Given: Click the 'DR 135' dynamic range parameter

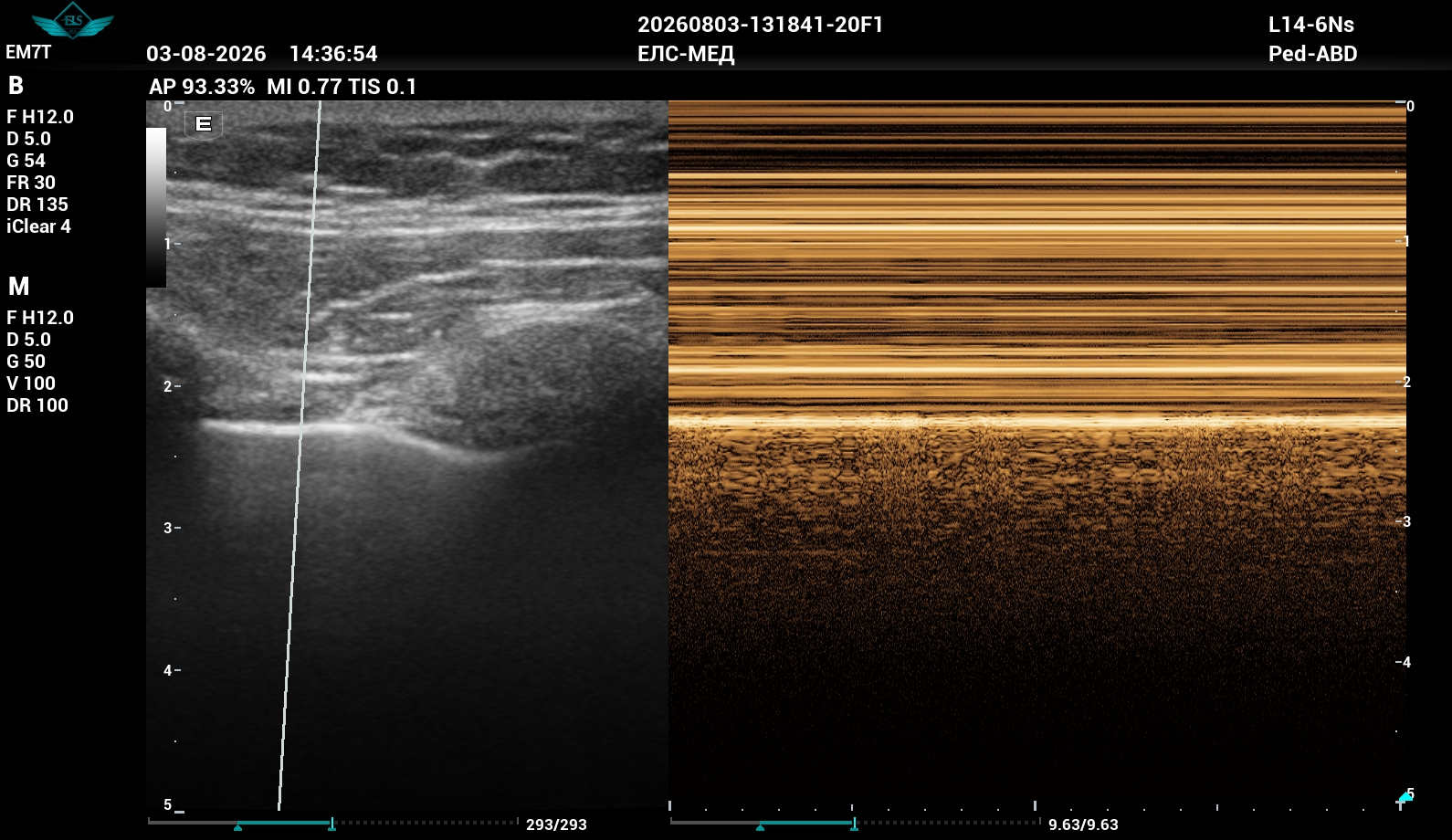Looking at the screenshot, I should click(x=37, y=205).
